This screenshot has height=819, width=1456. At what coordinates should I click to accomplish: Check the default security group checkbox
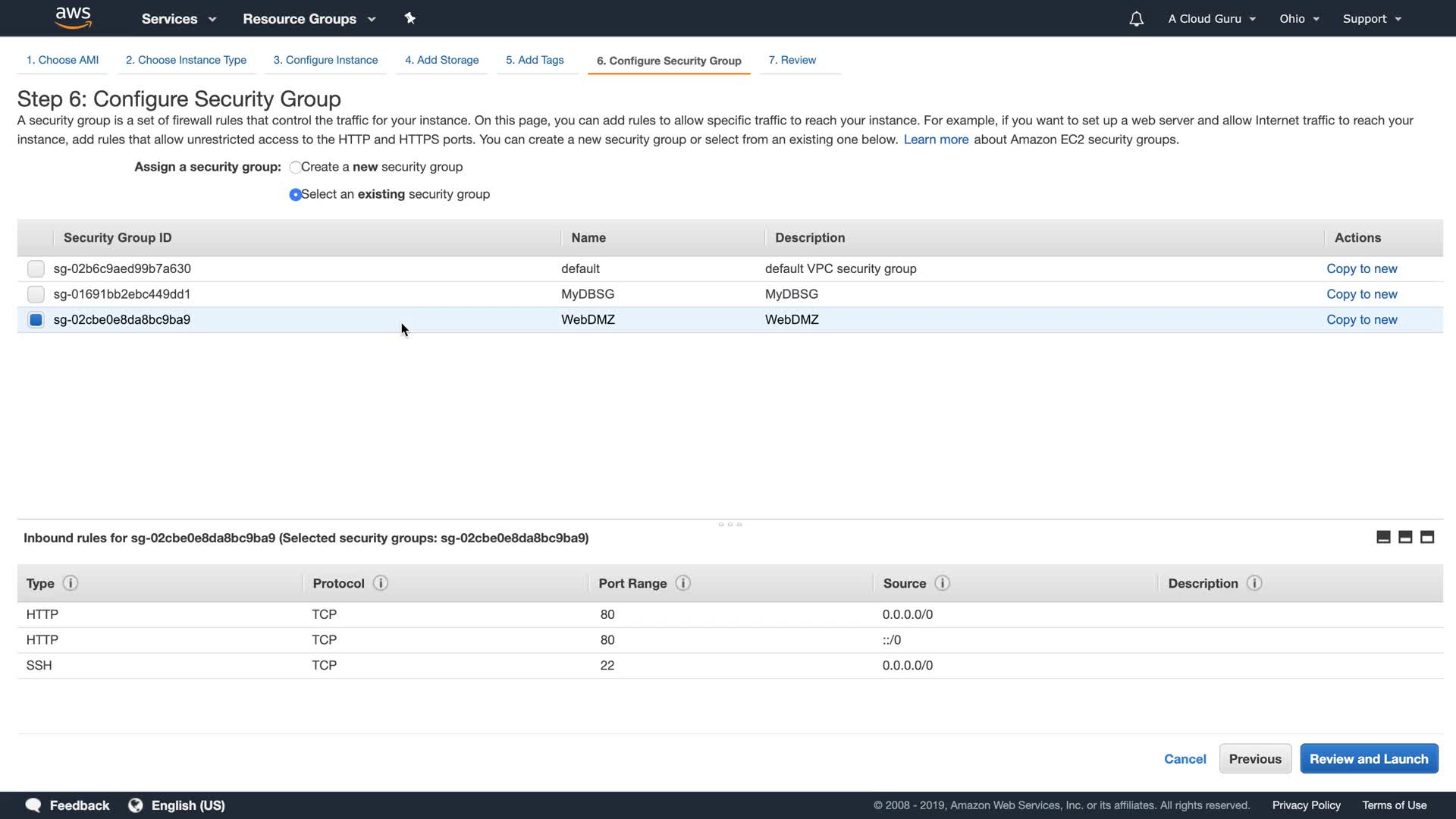[36, 268]
